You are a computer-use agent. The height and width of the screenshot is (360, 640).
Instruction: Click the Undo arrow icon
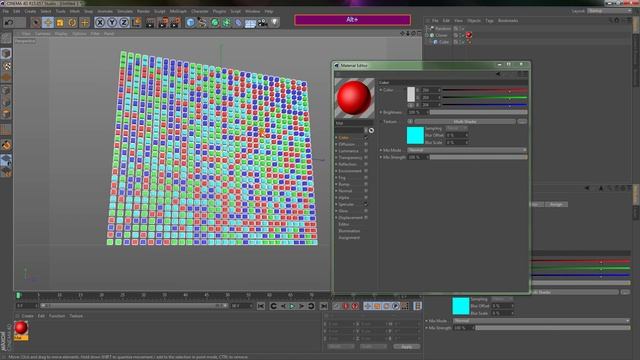tap(9, 22)
